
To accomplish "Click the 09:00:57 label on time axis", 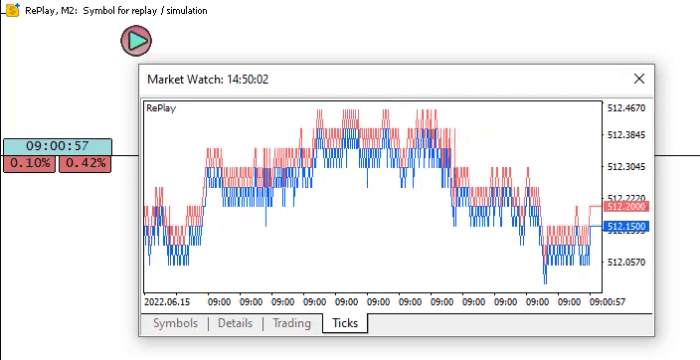I will point(607,302).
